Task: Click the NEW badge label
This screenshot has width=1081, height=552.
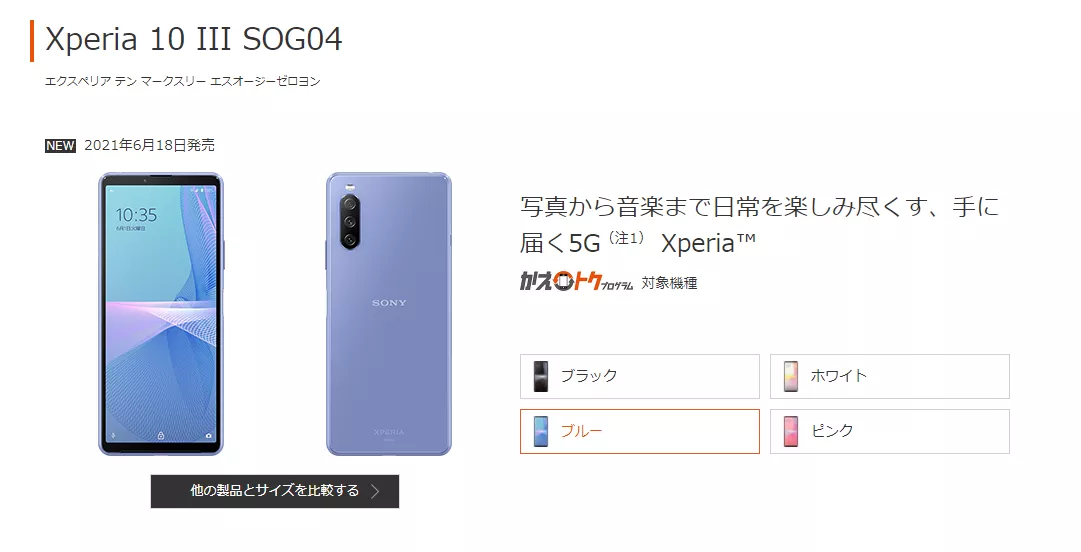Action: point(60,145)
